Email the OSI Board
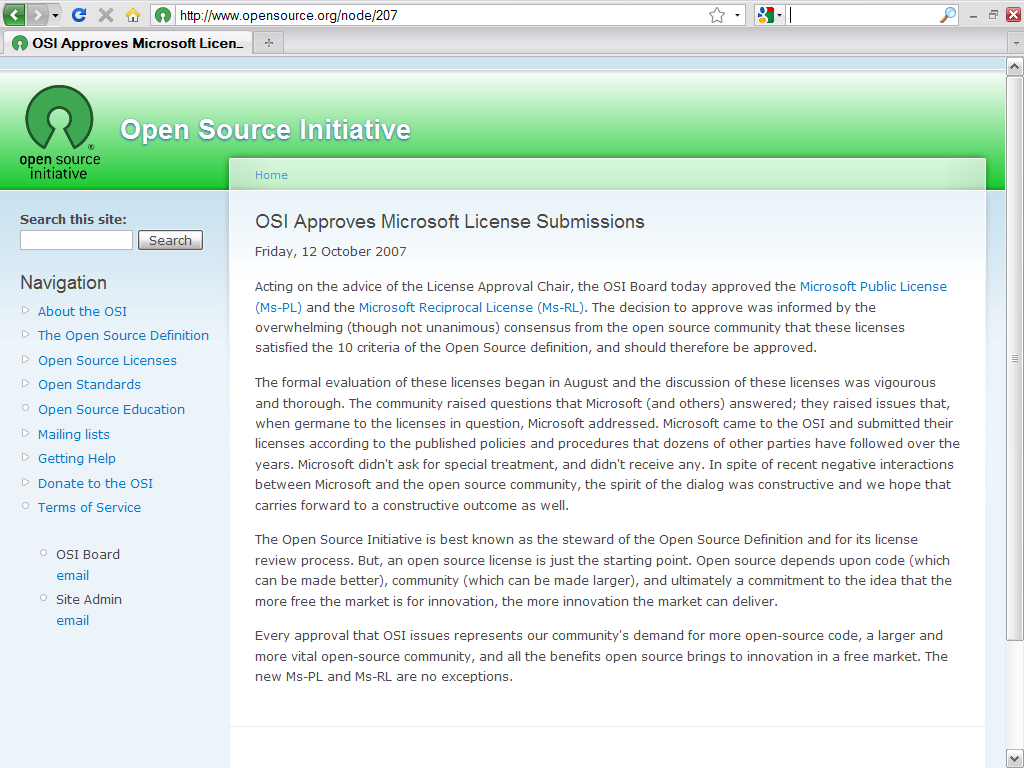Screen dimensions: 1024x768 (x=72, y=575)
